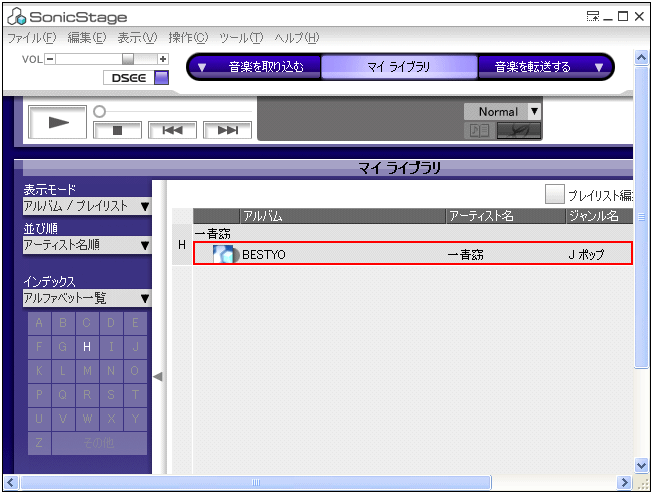Viewport: 653px width, 494px height.
Task: Select index letter A
Action: [39, 323]
